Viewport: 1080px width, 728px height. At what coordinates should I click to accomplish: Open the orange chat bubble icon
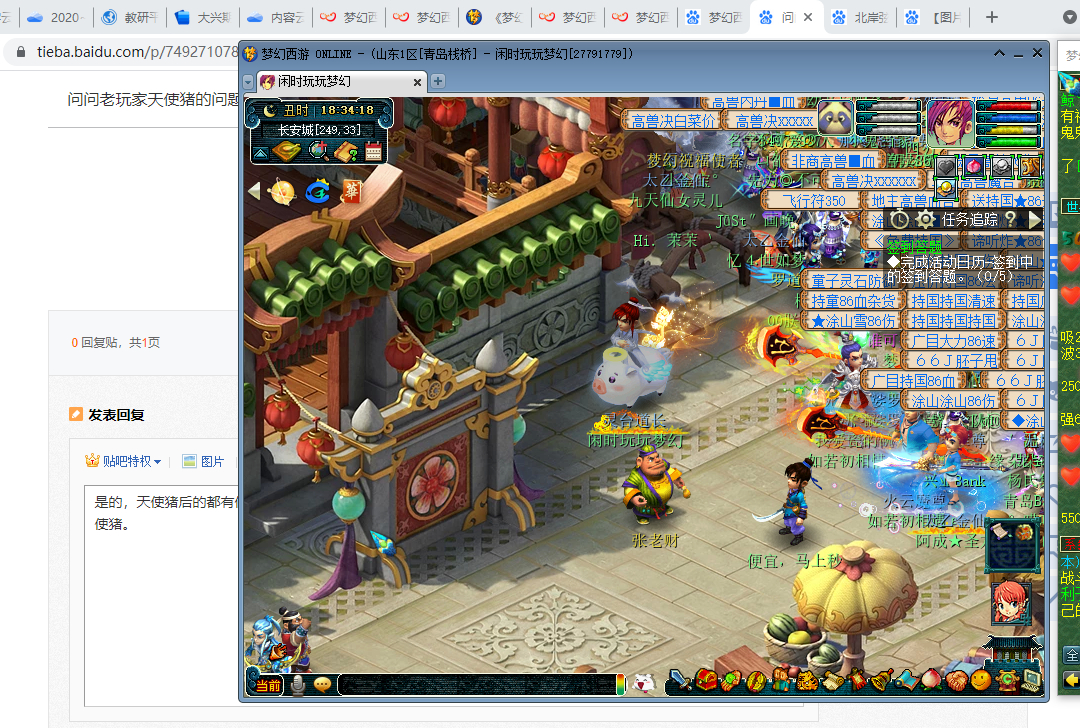pos(322,685)
